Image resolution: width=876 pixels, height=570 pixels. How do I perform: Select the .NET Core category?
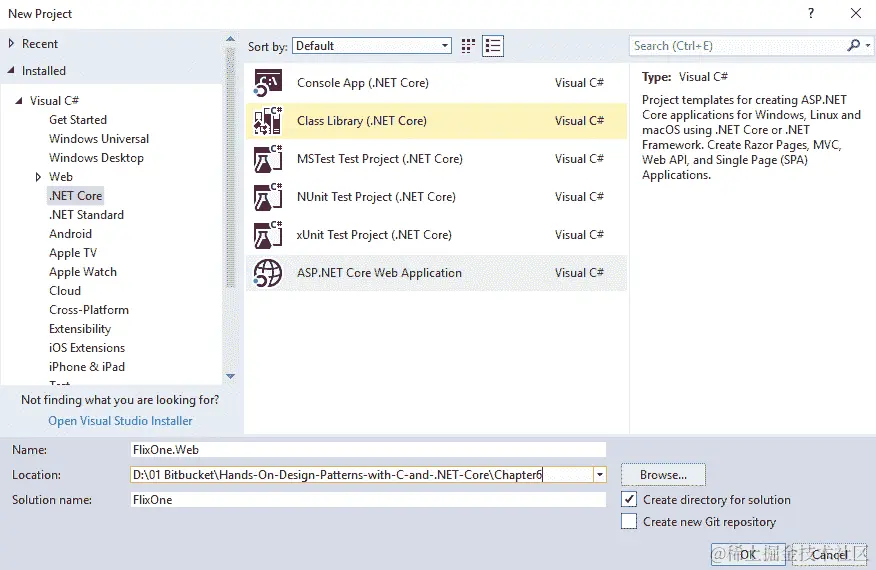click(75, 196)
